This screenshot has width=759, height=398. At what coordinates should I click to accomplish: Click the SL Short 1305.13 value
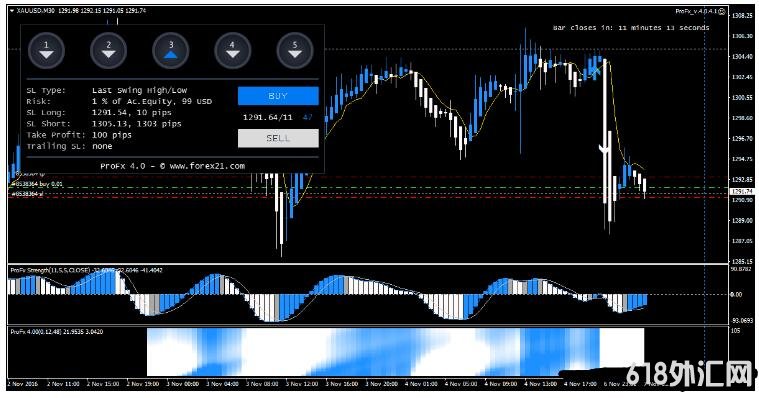pyautogui.click(x=137, y=123)
